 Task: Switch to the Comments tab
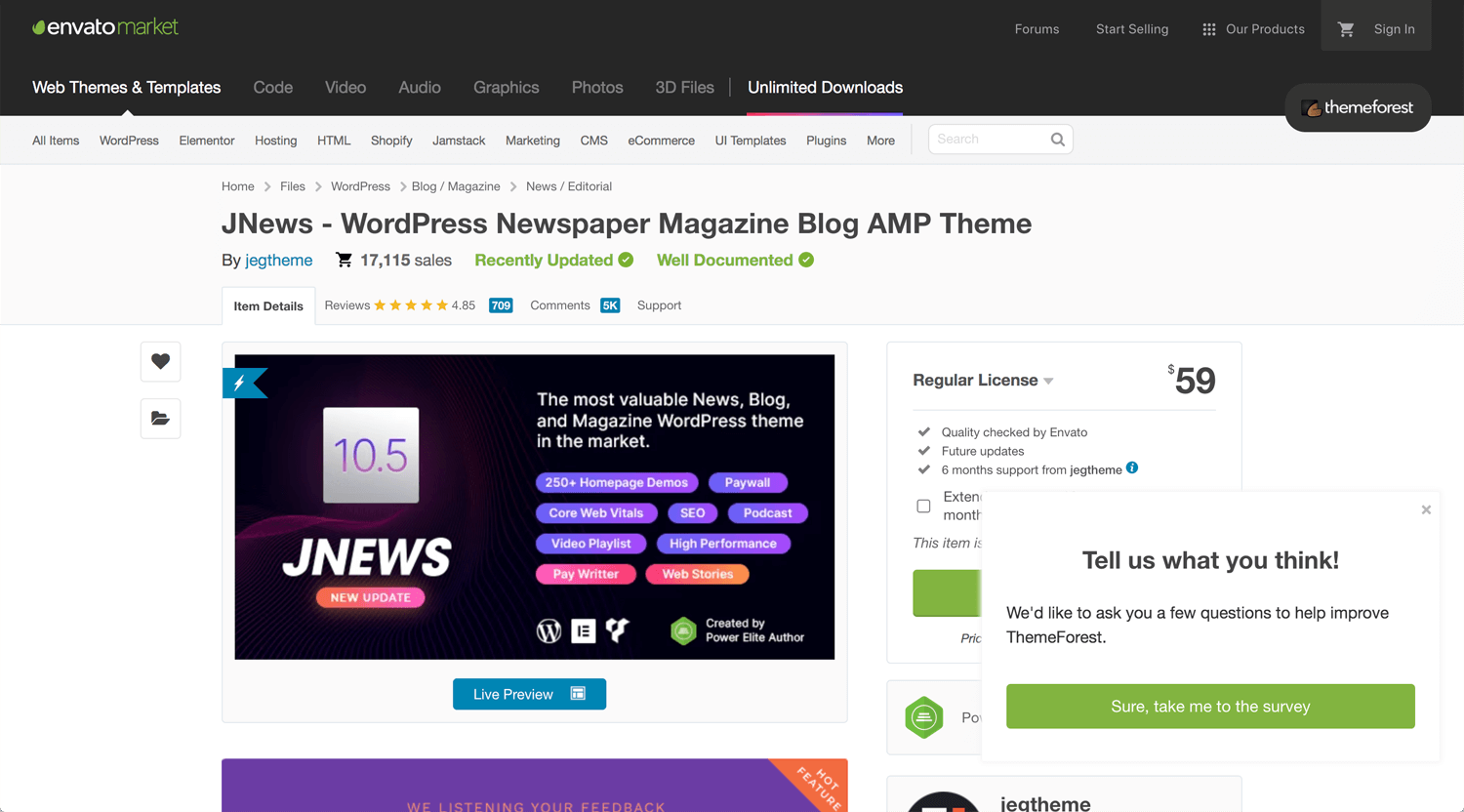point(560,305)
